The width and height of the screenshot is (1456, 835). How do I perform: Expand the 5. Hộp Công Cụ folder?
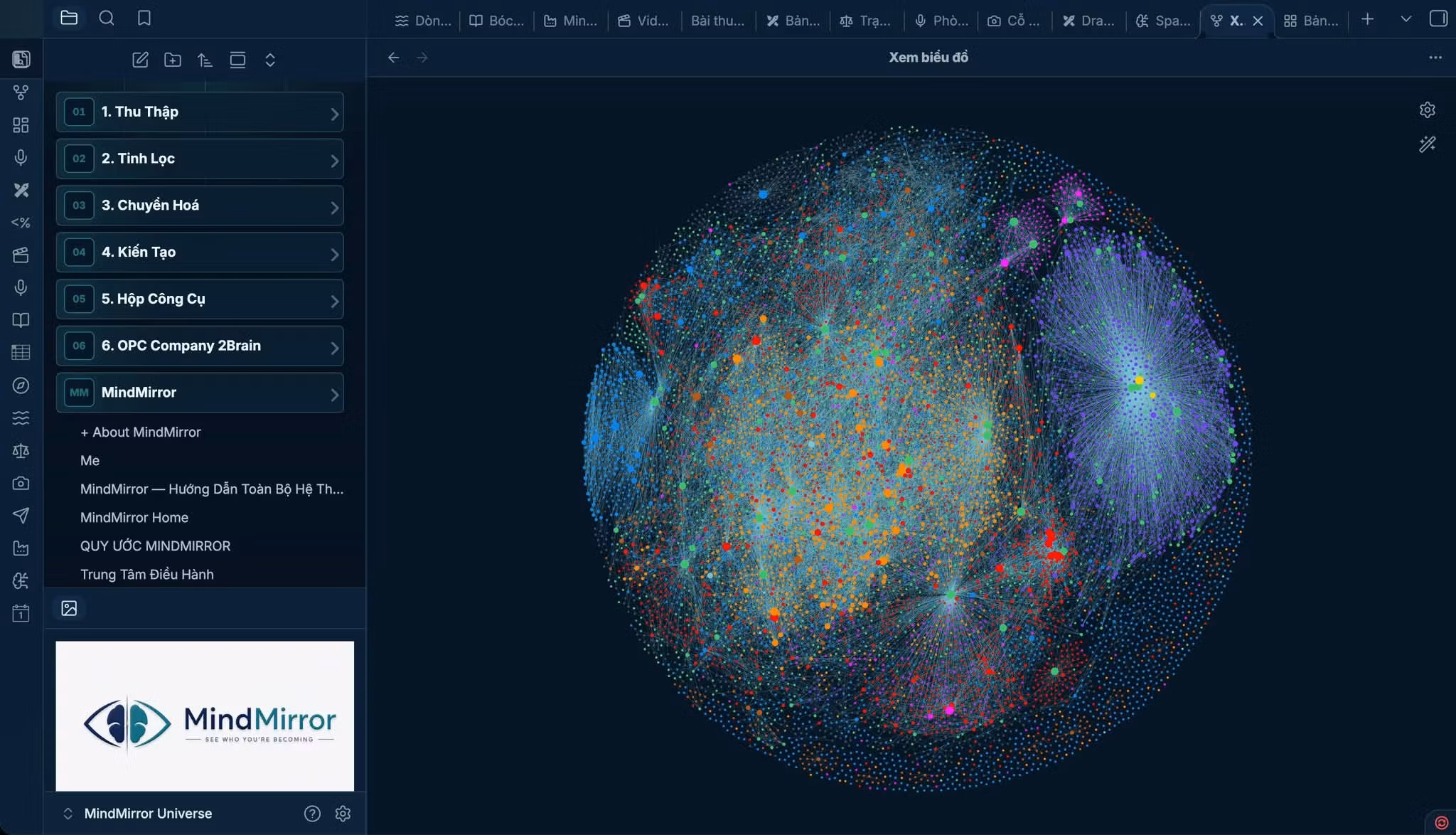click(200, 299)
